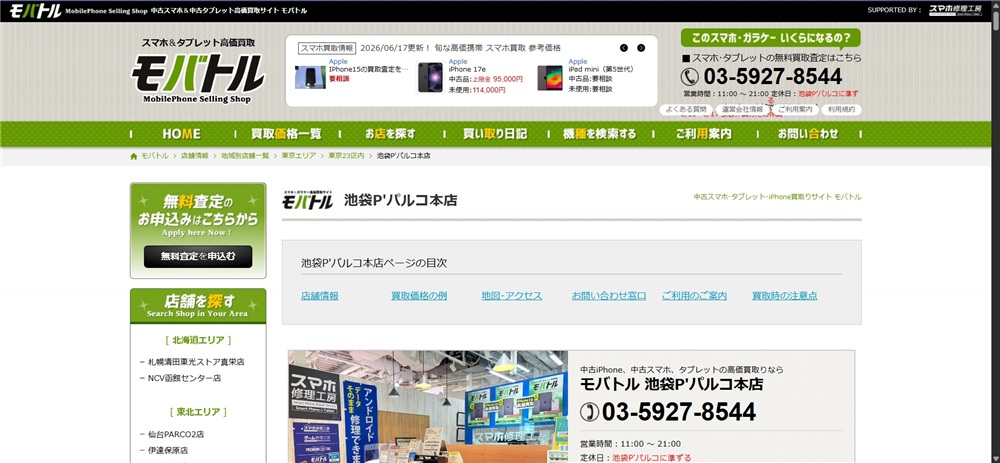1000x463 pixels.
Task: Click the large モバトル MobilePhone Selling Shop logo
Action: coord(198,78)
